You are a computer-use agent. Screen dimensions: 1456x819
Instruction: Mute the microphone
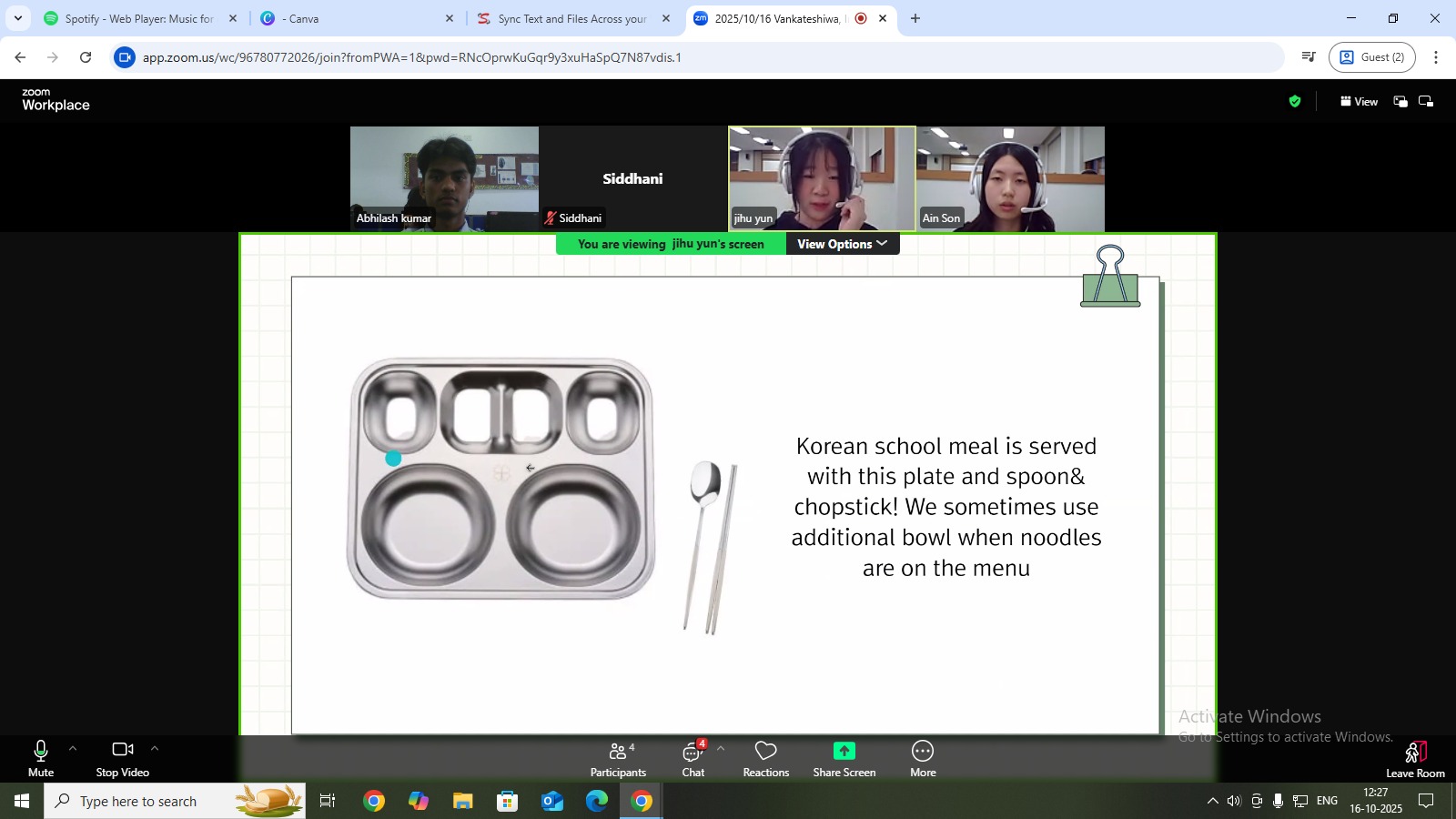tap(41, 759)
